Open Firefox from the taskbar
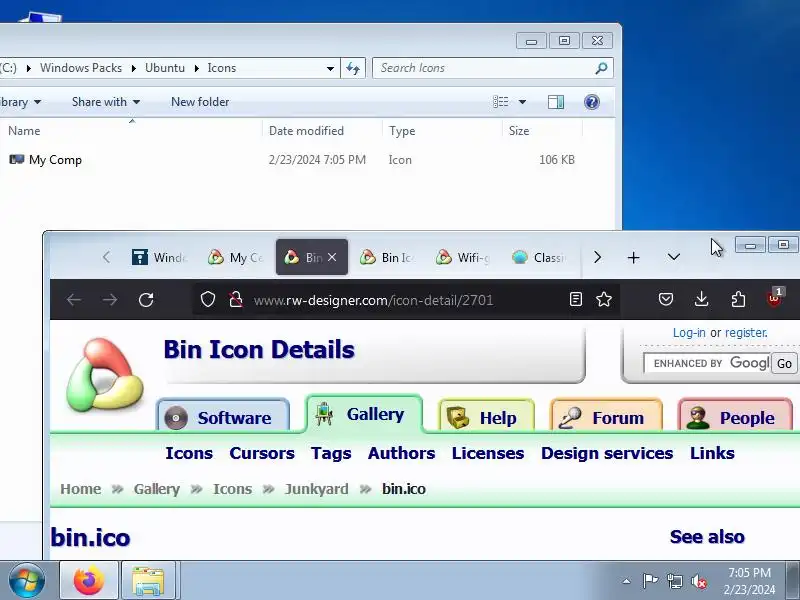 pyautogui.click(x=89, y=581)
